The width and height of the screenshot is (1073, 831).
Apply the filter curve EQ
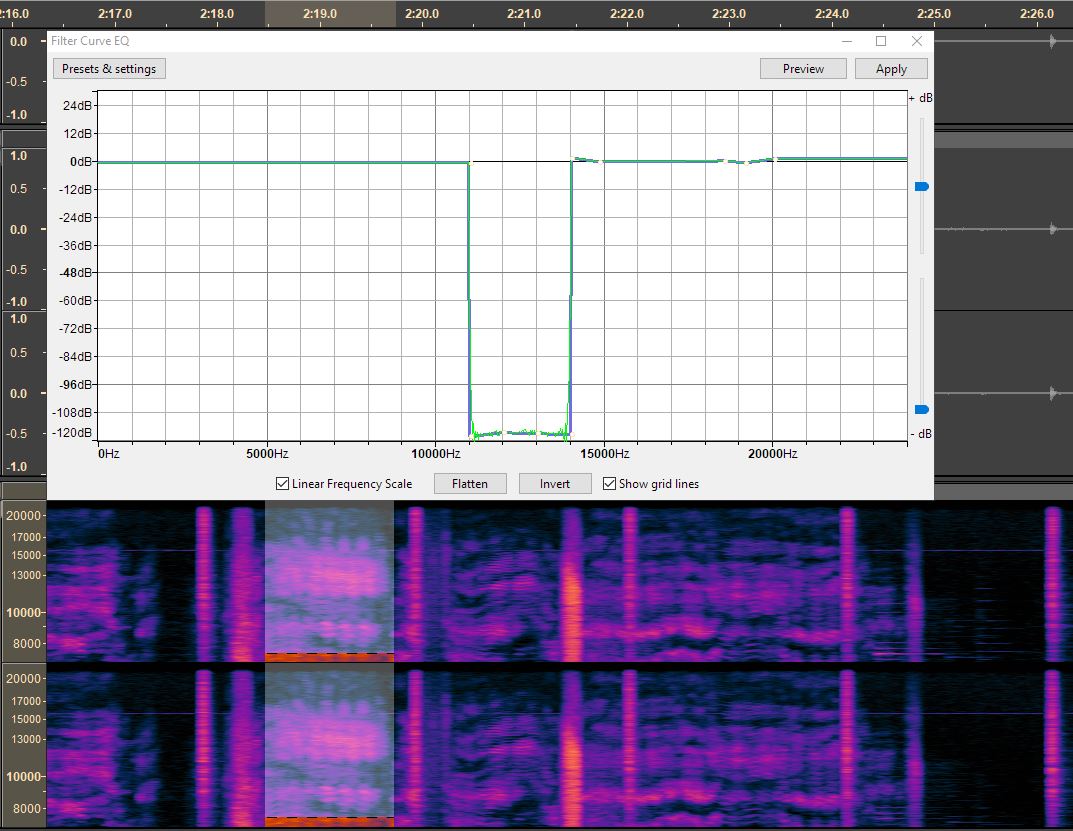tap(890, 69)
